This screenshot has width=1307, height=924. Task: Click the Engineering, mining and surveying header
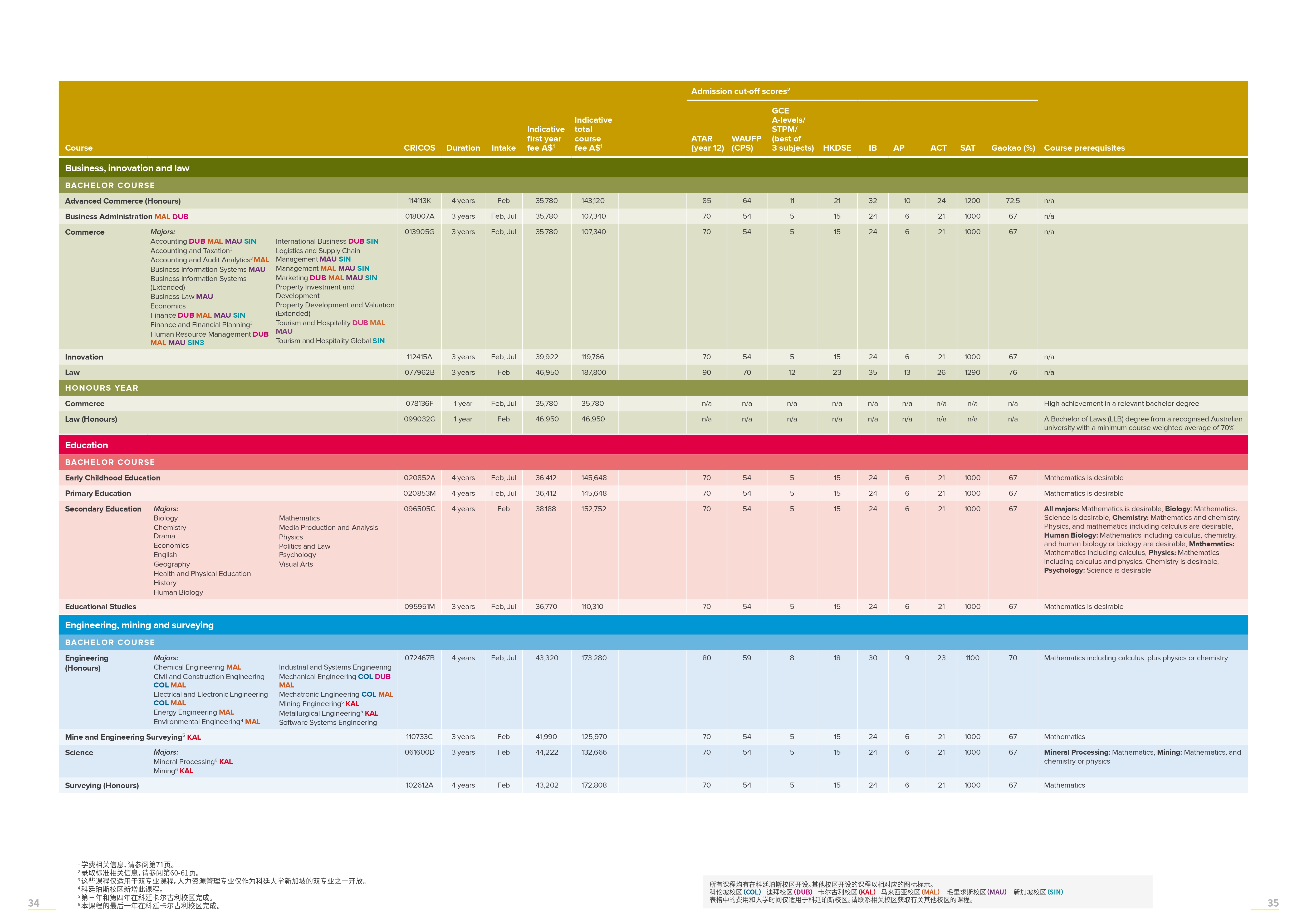coord(139,625)
